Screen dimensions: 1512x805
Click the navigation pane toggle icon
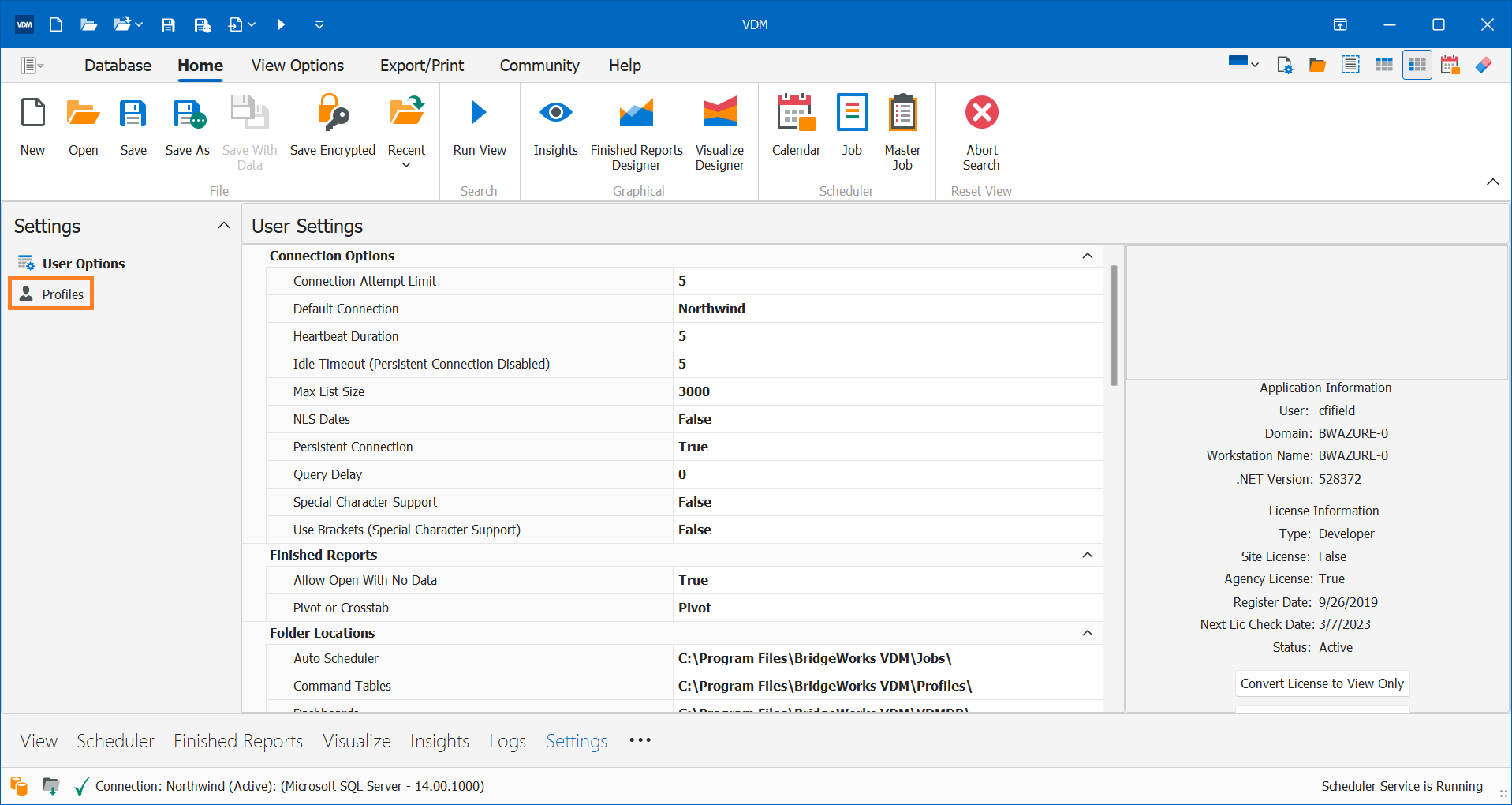pos(32,66)
